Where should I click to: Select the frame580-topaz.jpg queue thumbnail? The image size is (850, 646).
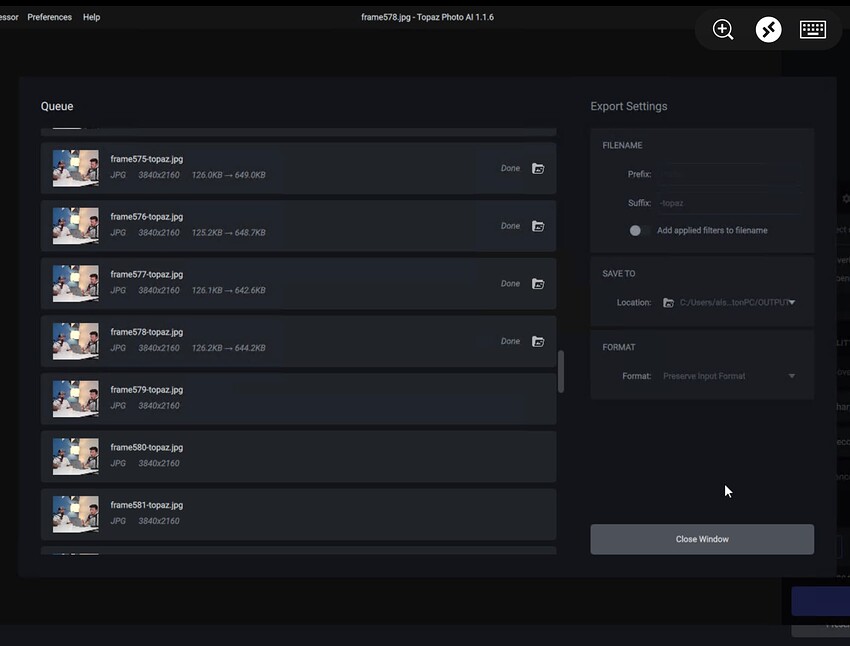click(x=76, y=457)
